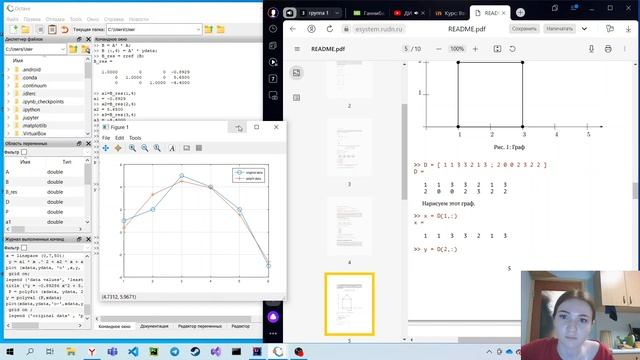Open the current folder path dropdown in toolbar
The height and width of the screenshot is (360, 640).
point(198,29)
